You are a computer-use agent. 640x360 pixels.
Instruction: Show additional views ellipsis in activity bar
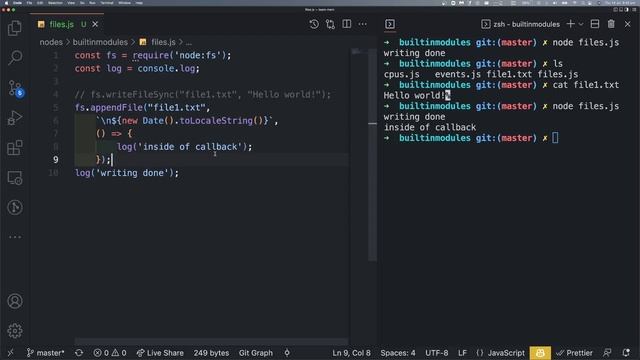click(x=15, y=237)
